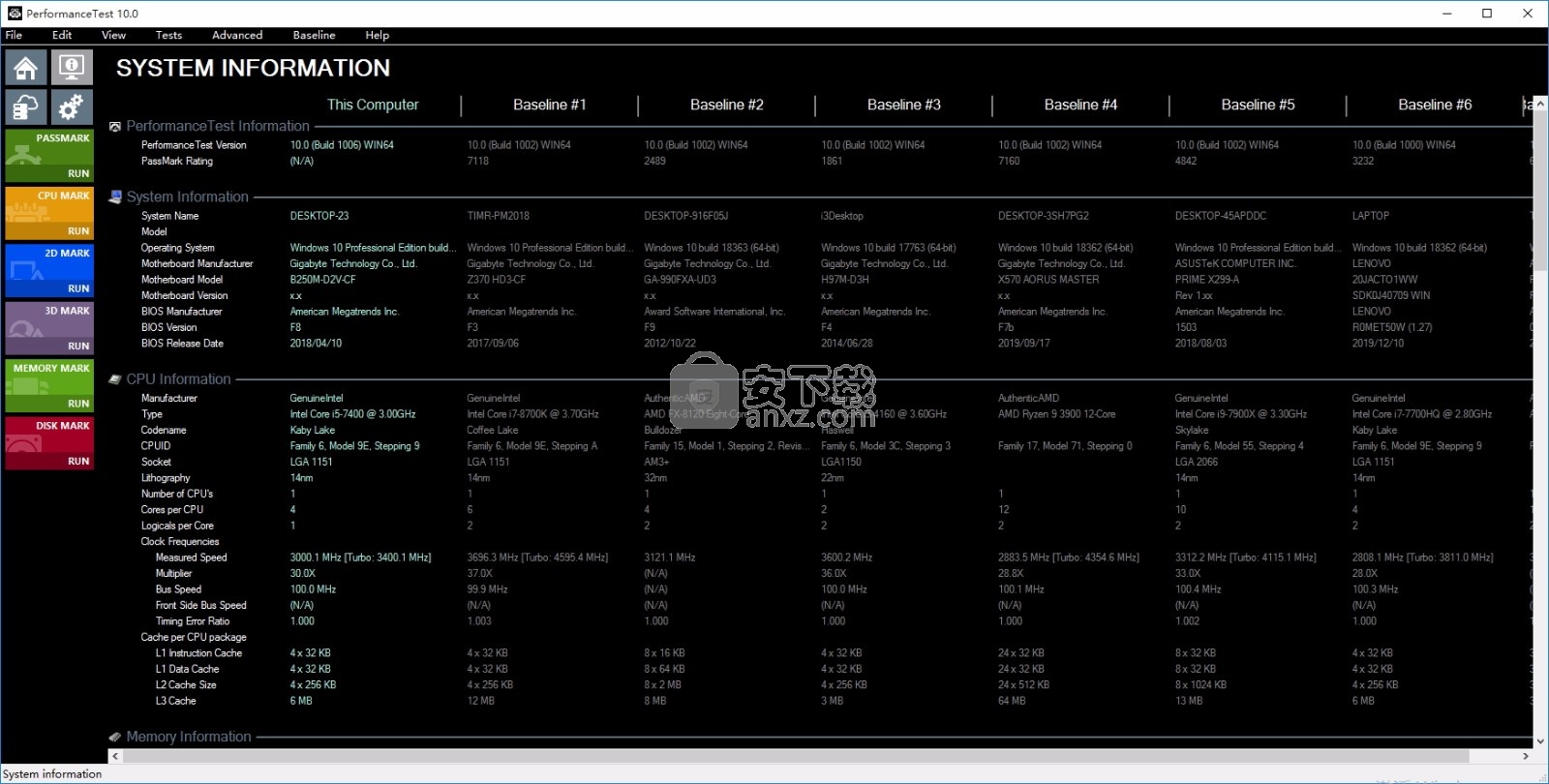Open the Edit menu

coord(62,35)
